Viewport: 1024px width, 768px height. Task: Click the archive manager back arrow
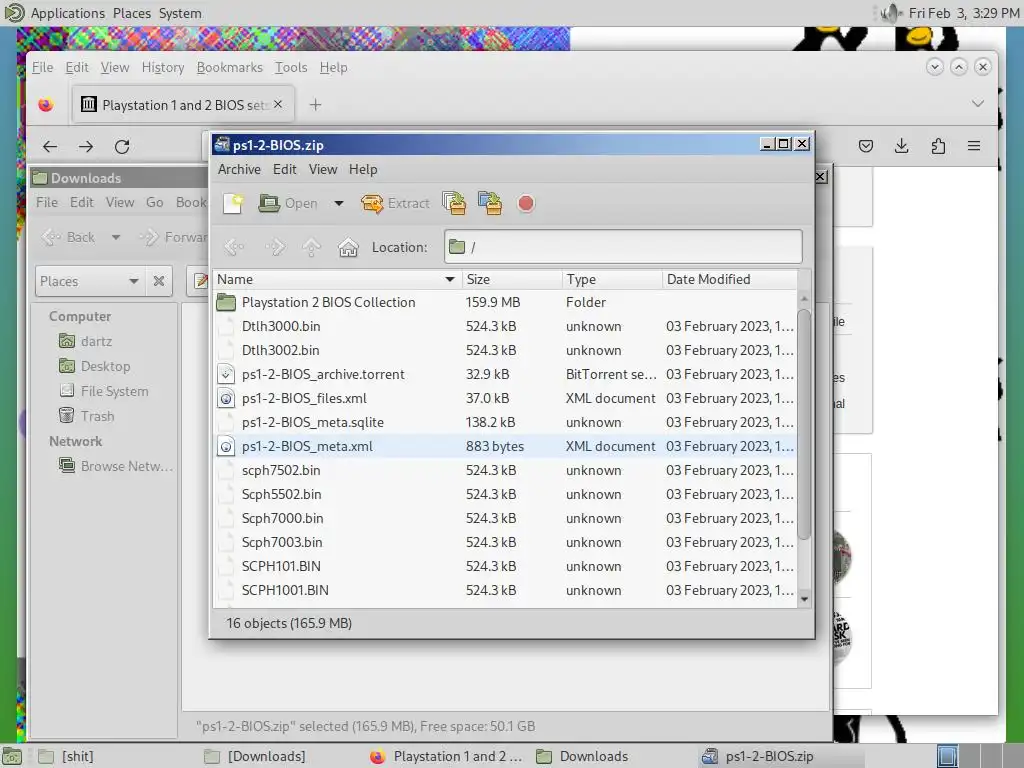[234, 248]
